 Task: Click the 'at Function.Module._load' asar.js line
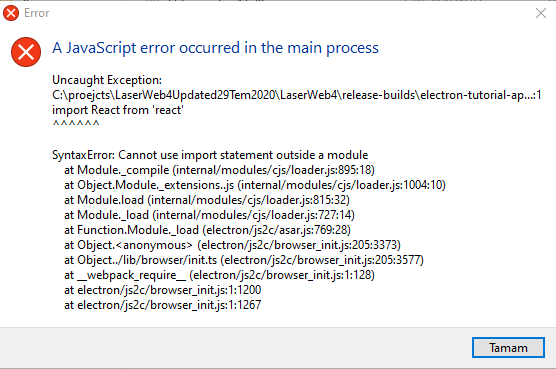coord(207,230)
